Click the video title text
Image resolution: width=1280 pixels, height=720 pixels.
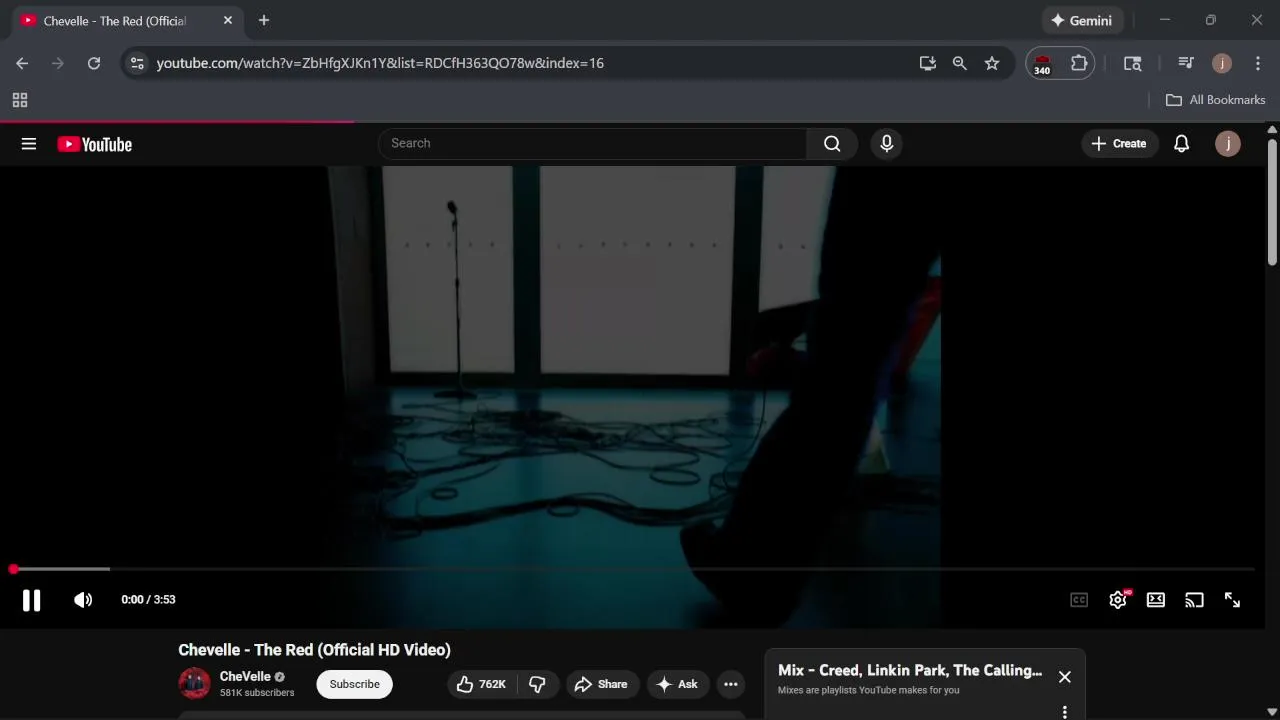(314, 650)
